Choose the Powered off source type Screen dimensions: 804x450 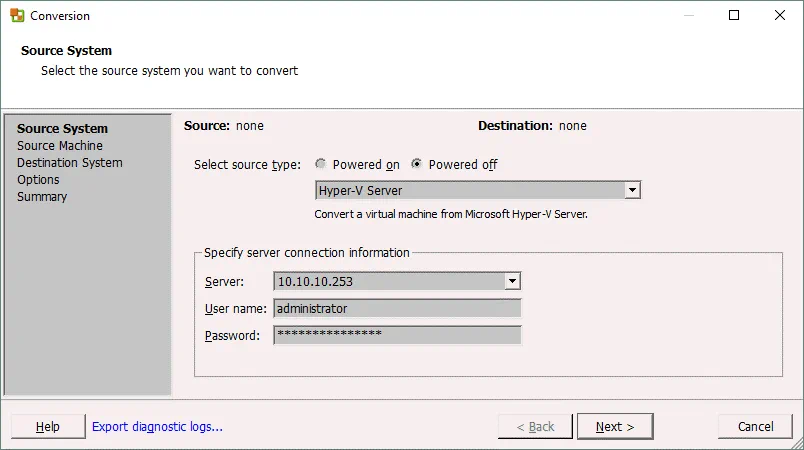417,165
